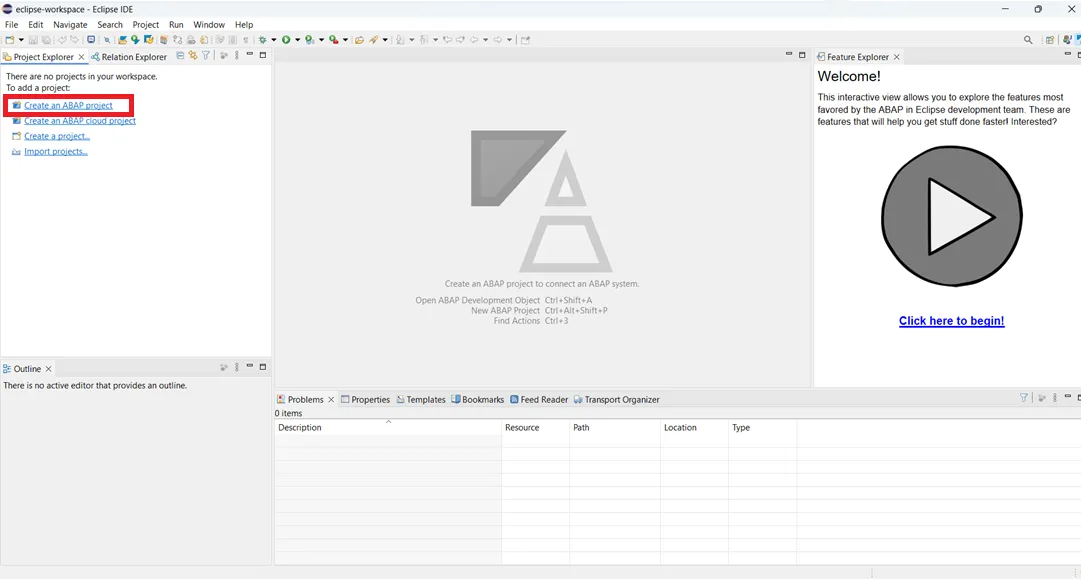The image size is (1081, 579).
Task: Click the Create an ABAP project link
Action: click(x=68, y=105)
